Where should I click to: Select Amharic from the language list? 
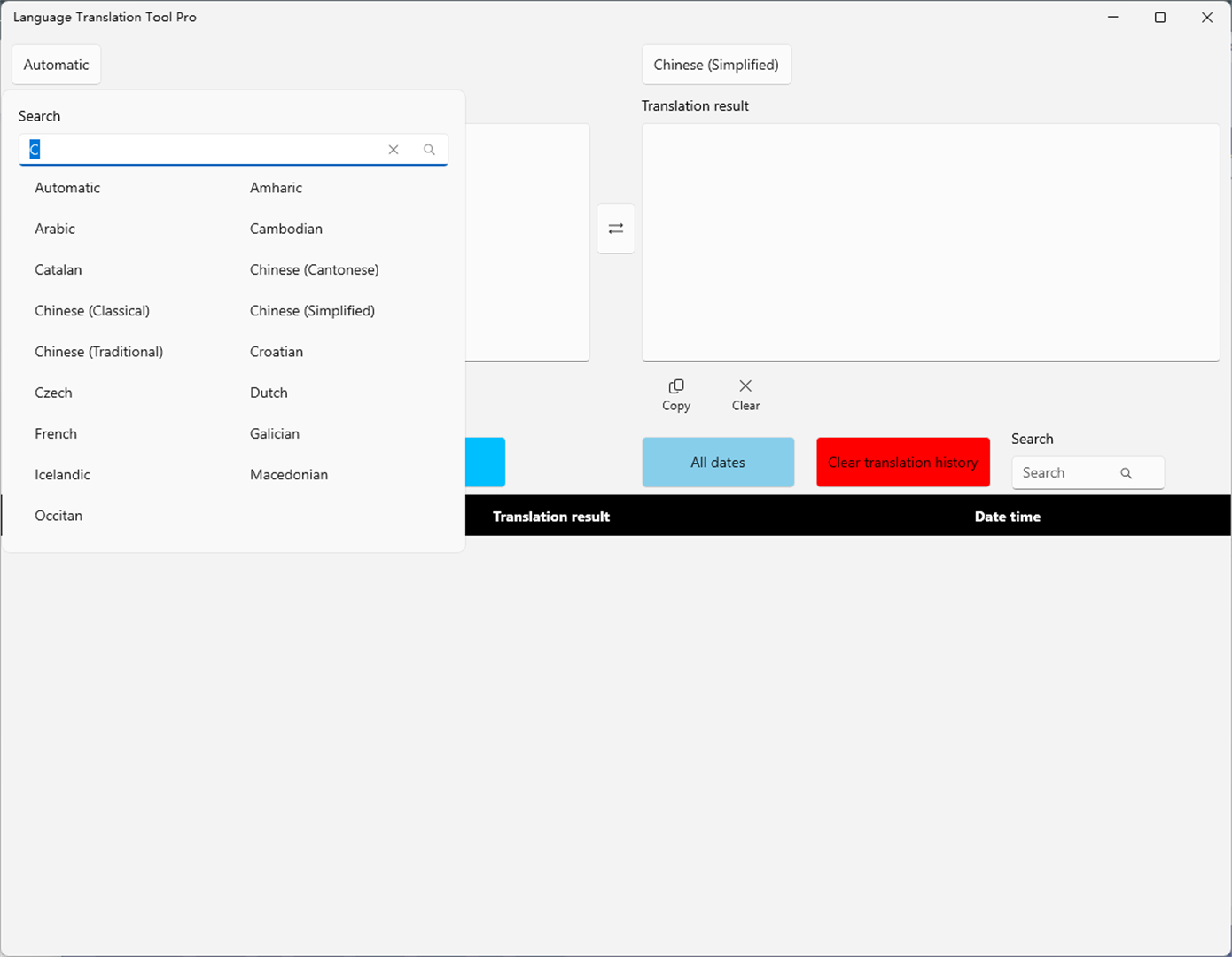click(276, 188)
